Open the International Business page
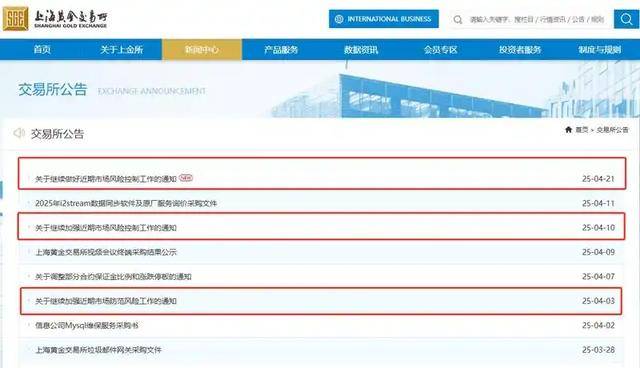This screenshot has width=640, height=368. [384, 19]
